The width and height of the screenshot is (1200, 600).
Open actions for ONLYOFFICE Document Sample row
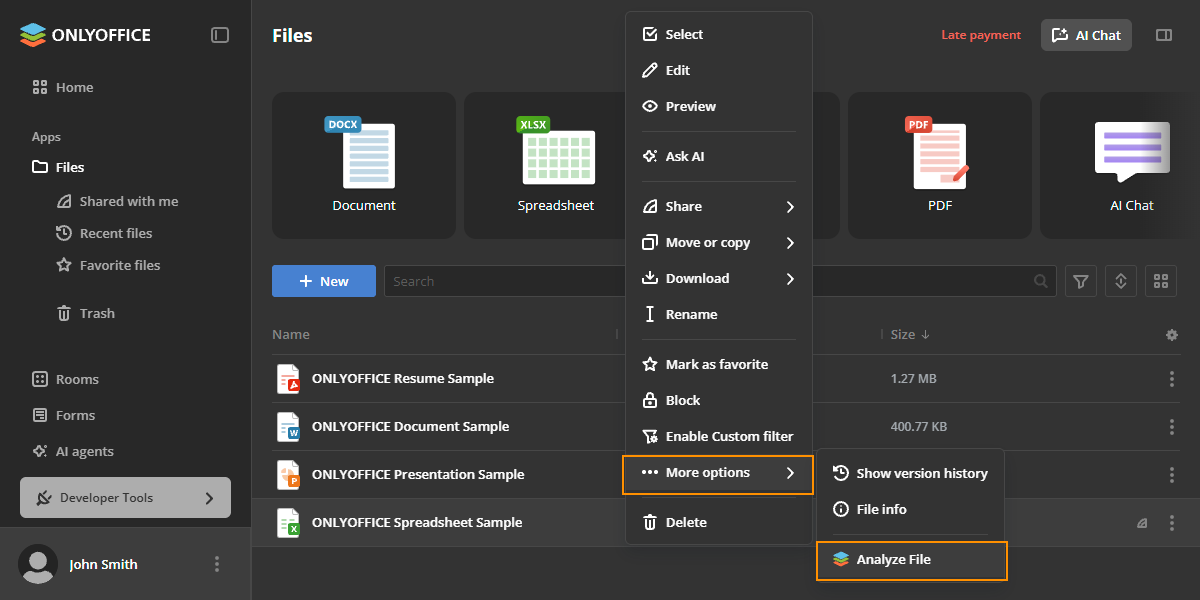[1172, 427]
